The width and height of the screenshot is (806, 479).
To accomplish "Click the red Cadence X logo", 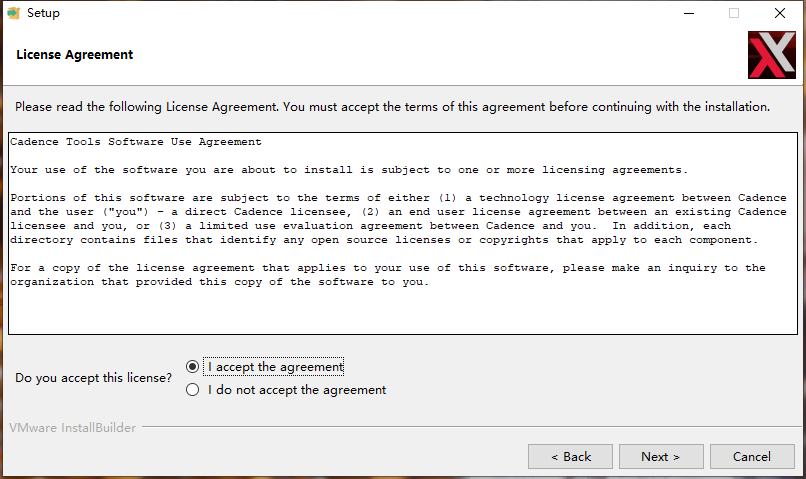I will coord(771,54).
